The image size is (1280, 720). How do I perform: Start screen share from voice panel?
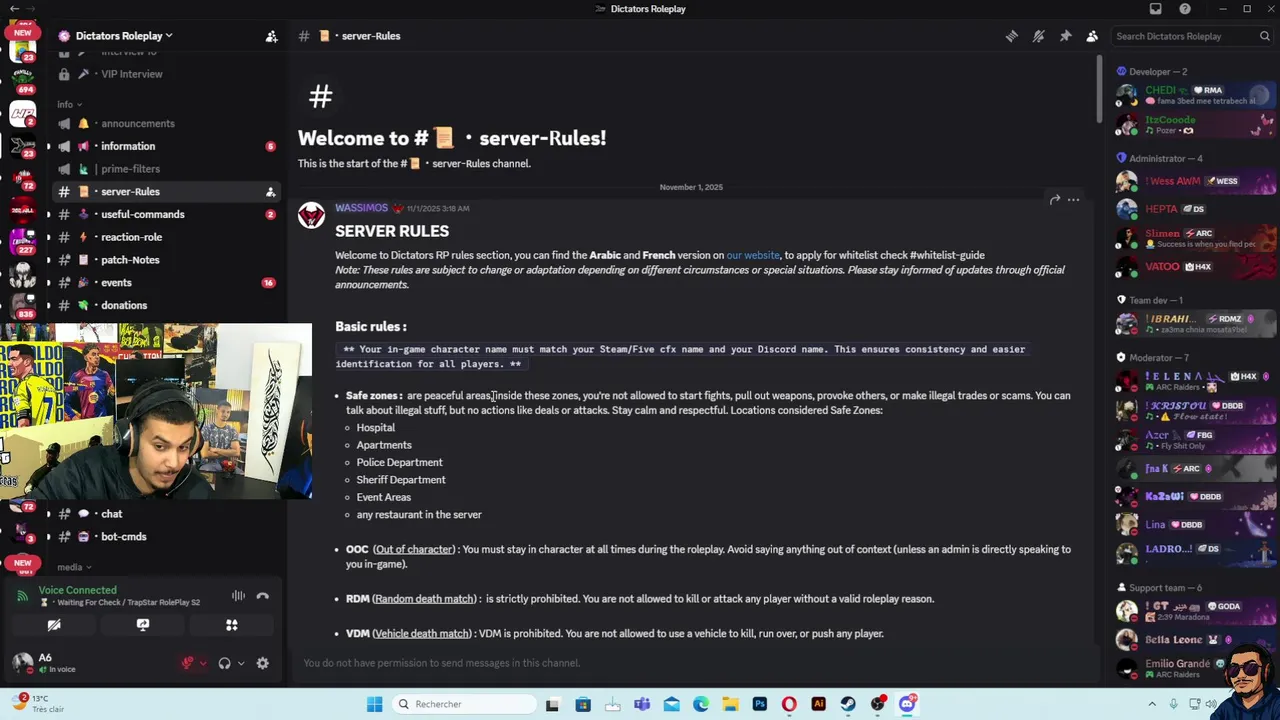tap(143, 625)
